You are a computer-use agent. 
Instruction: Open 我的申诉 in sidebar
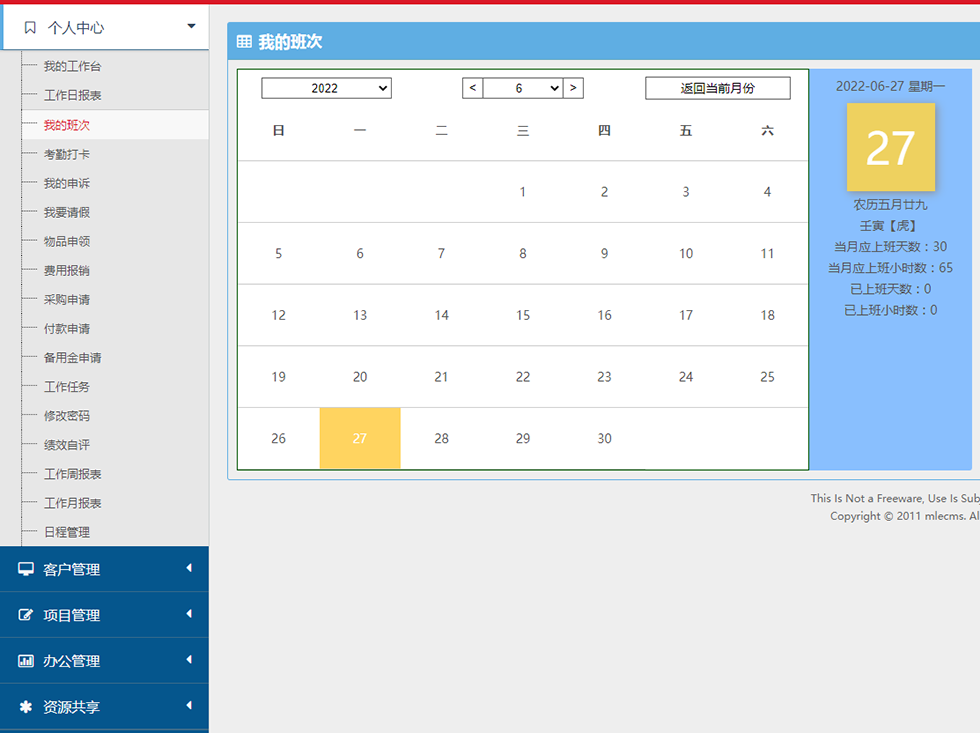67,183
